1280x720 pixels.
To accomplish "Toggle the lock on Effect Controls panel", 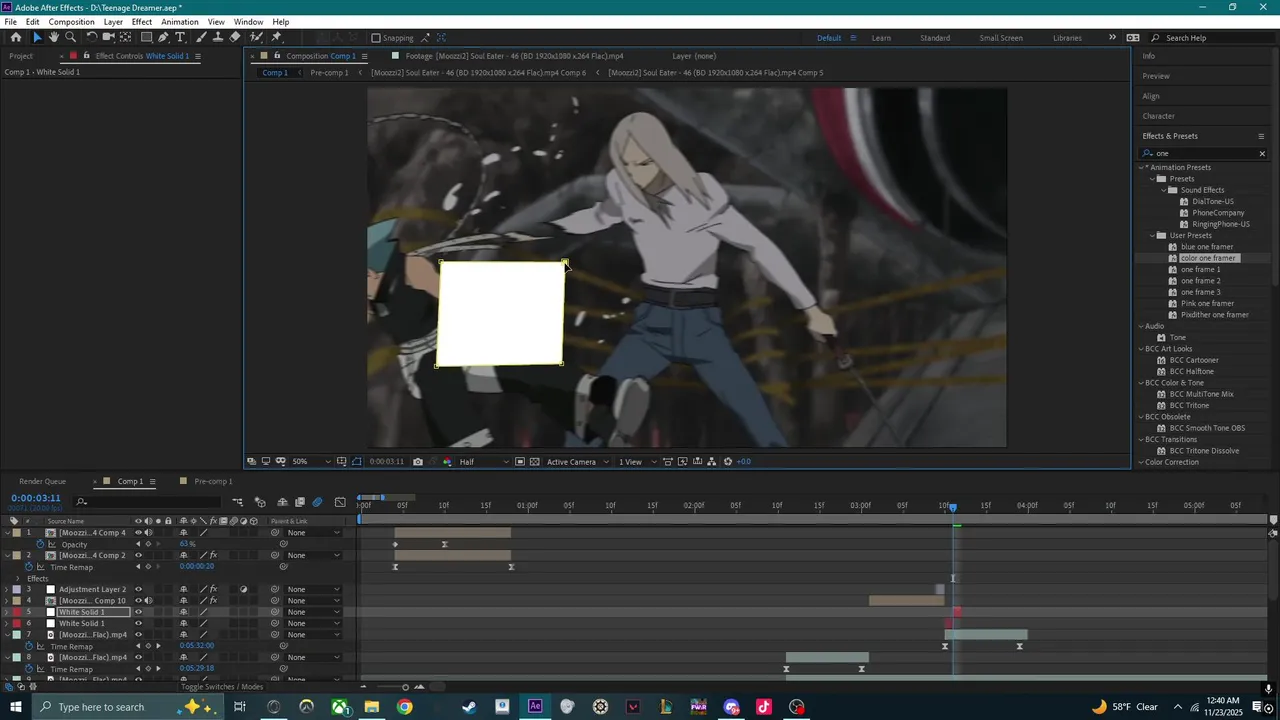I will tap(87, 56).
